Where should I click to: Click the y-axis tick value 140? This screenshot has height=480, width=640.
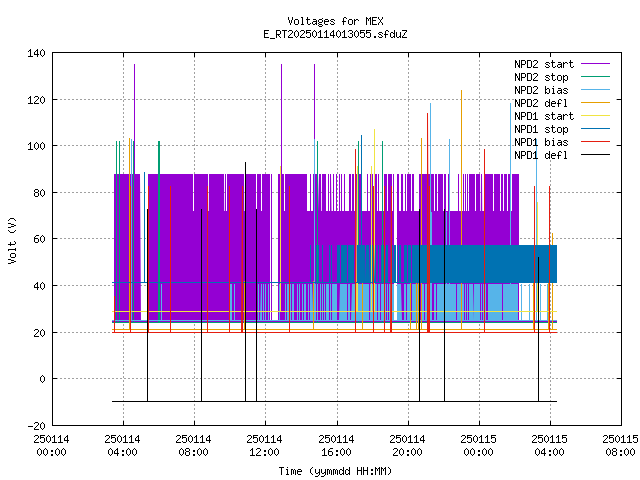click(36, 53)
